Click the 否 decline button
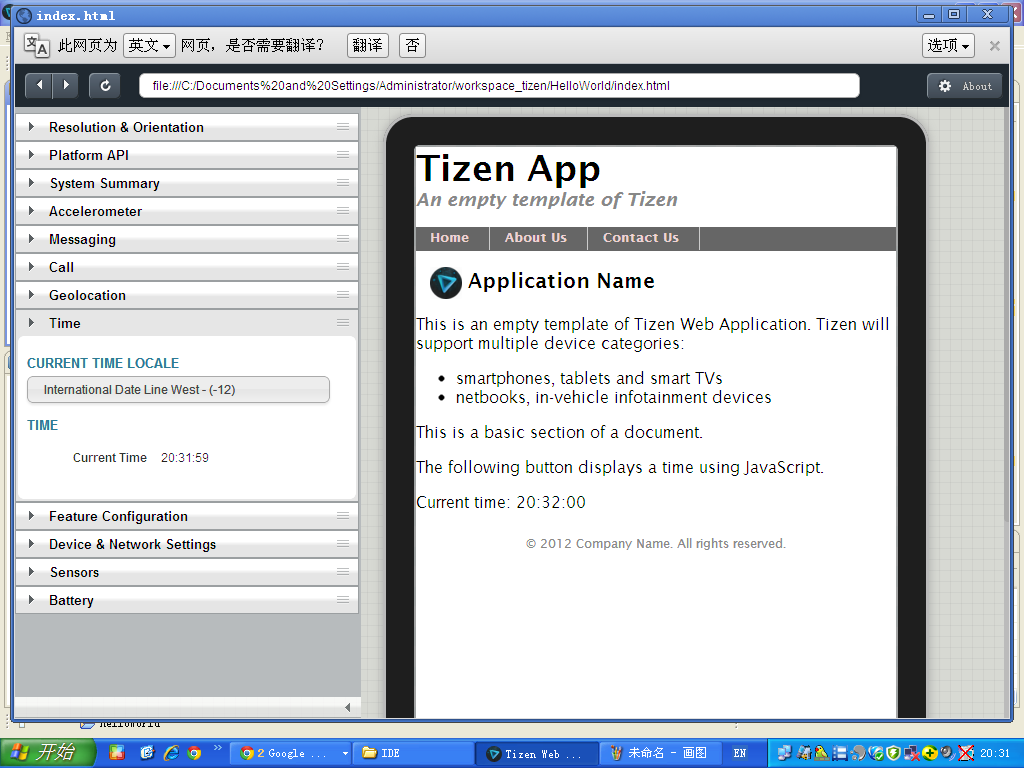Image resolution: width=1024 pixels, height=768 pixels. pyautogui.click(x=412, y=46)
